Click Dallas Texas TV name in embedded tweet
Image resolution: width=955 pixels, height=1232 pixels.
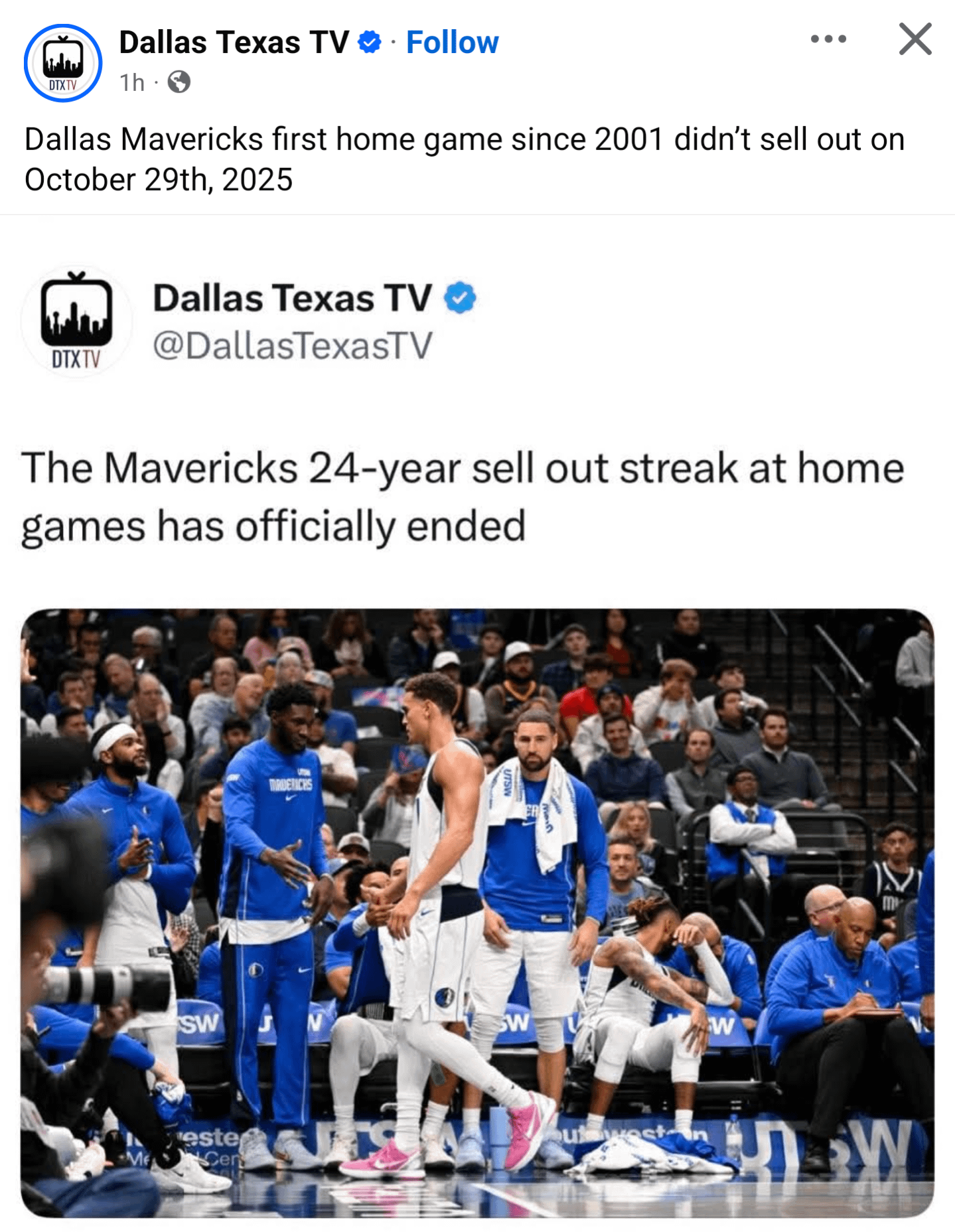(x=293, y=298)
